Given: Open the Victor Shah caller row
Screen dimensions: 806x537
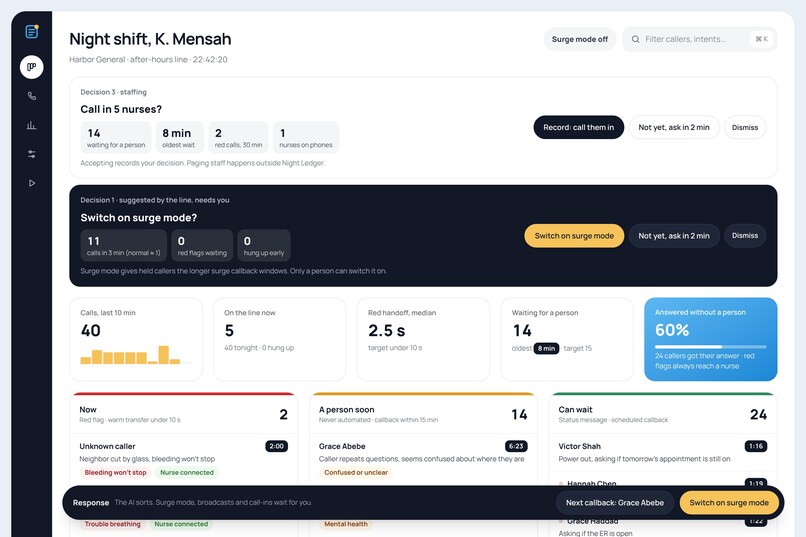Looking at the screenshot, I should tap(663, 452).
